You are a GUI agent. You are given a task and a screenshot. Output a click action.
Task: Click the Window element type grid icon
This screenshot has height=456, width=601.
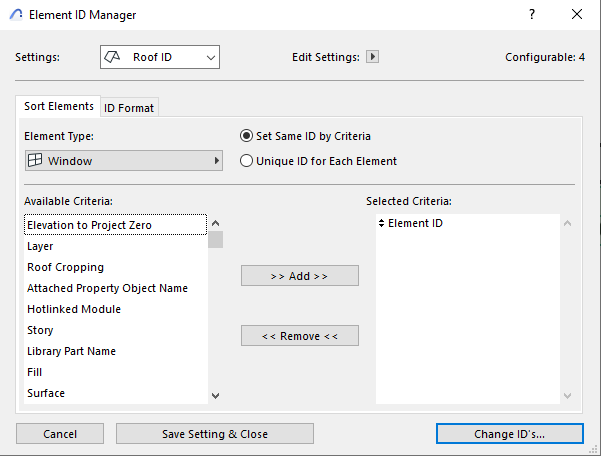35,160
